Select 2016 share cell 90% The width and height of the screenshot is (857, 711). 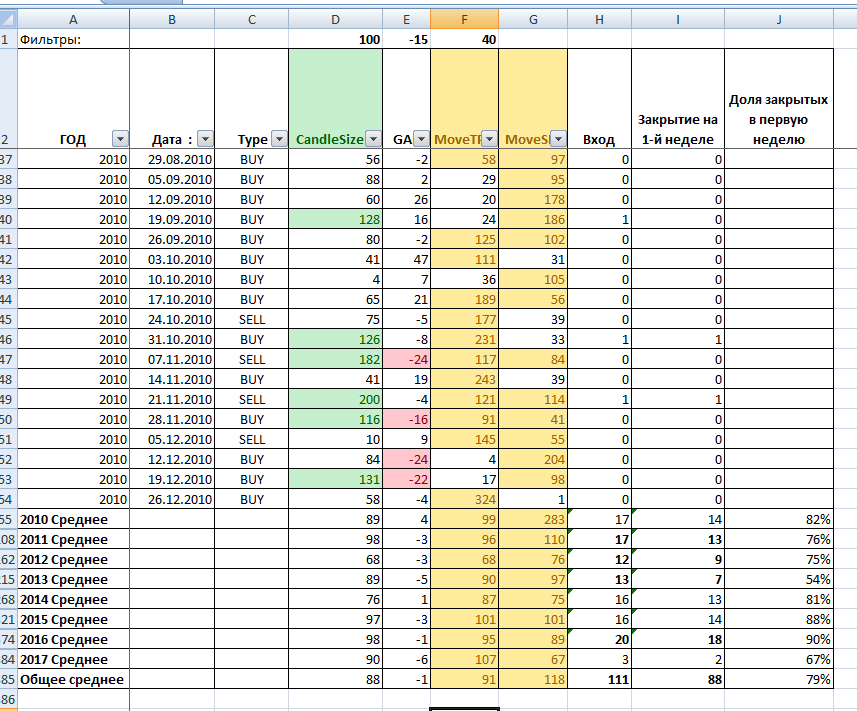[x=779, y=639]
